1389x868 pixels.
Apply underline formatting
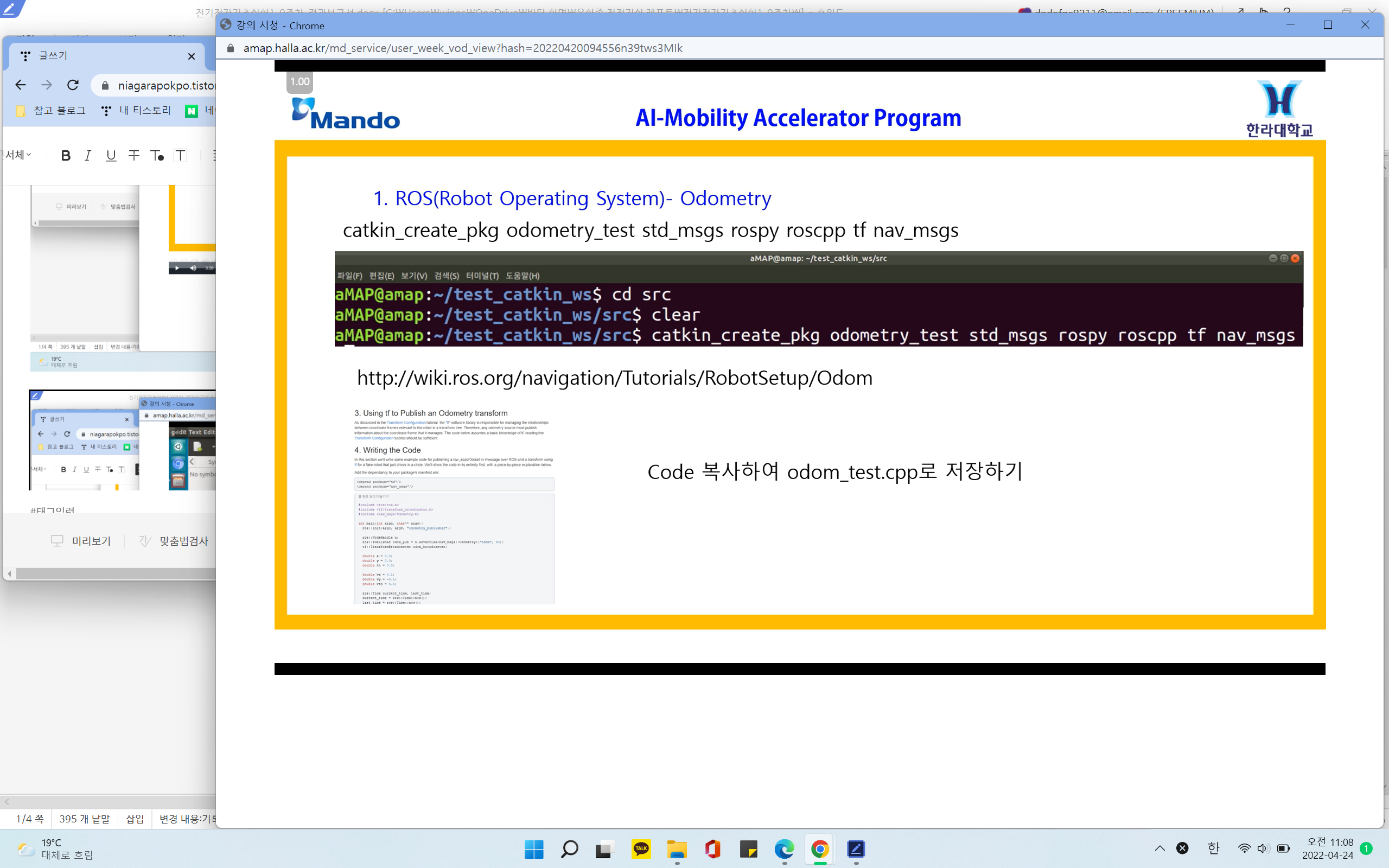tap(111, 156)
